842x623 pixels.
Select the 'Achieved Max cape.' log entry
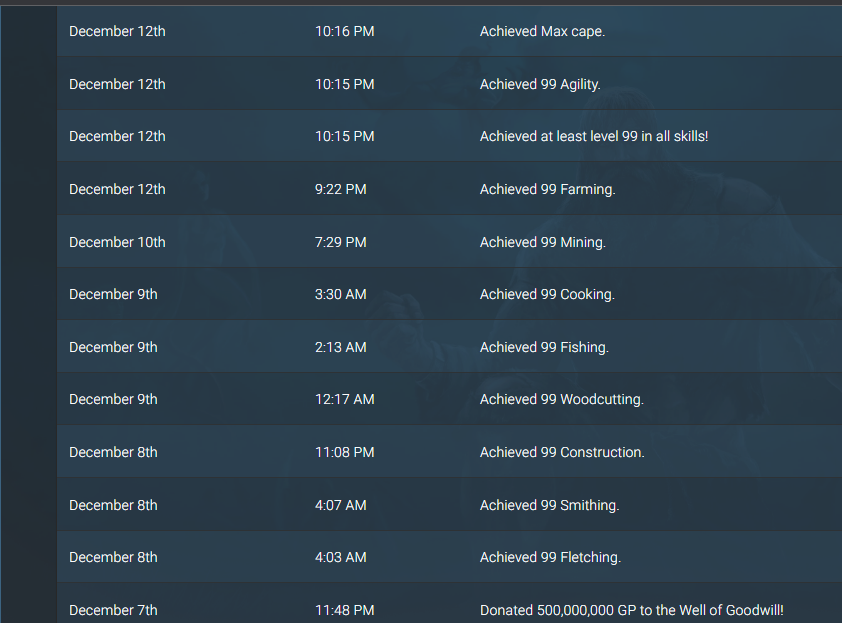click(449, 31)
